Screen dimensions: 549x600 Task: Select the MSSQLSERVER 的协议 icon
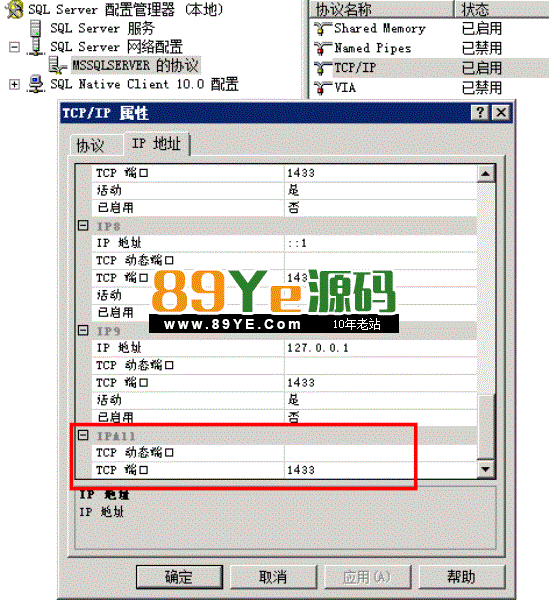point(58,65)
